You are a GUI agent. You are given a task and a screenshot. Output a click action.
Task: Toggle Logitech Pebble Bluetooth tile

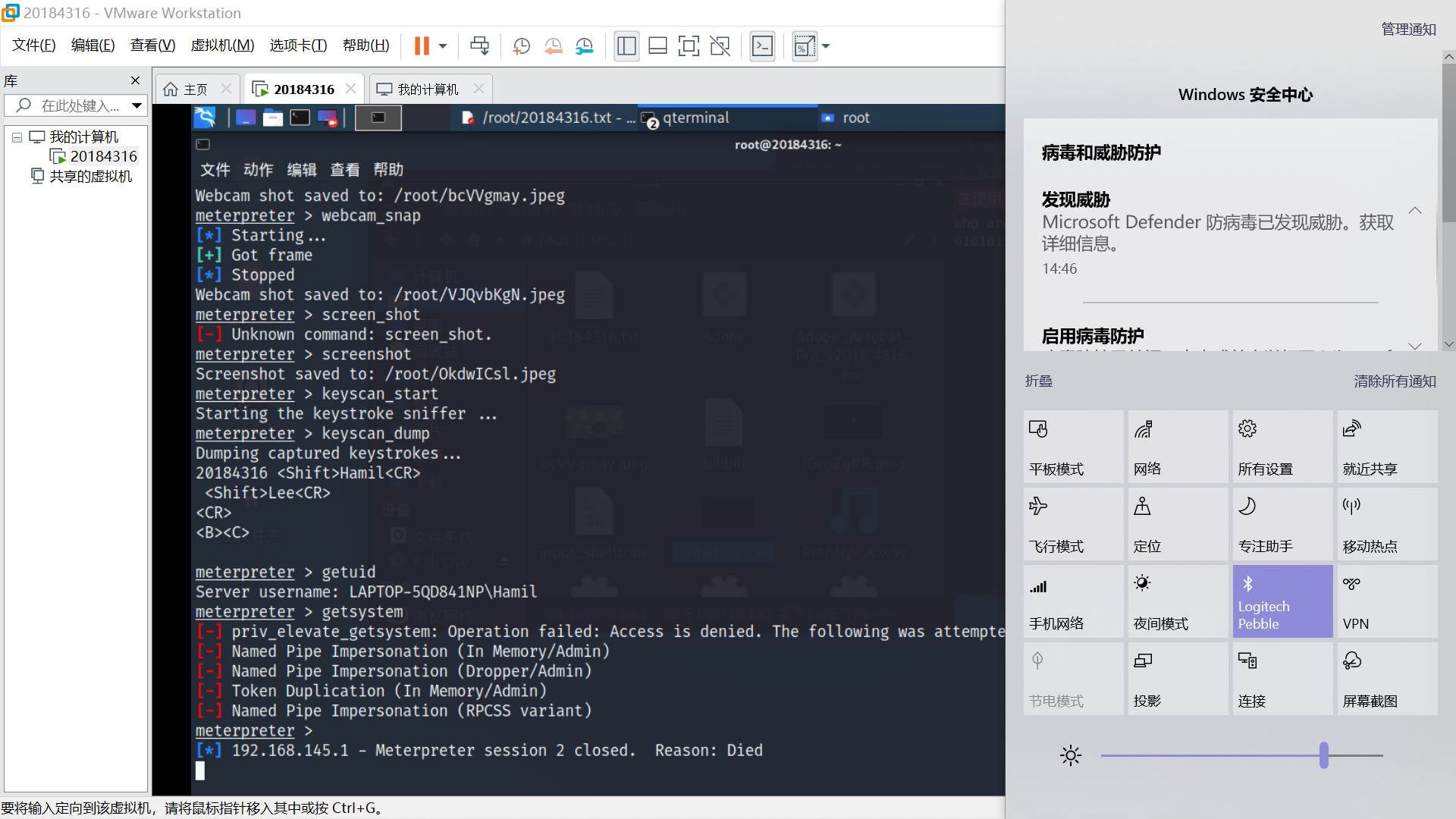[1282, 601]
